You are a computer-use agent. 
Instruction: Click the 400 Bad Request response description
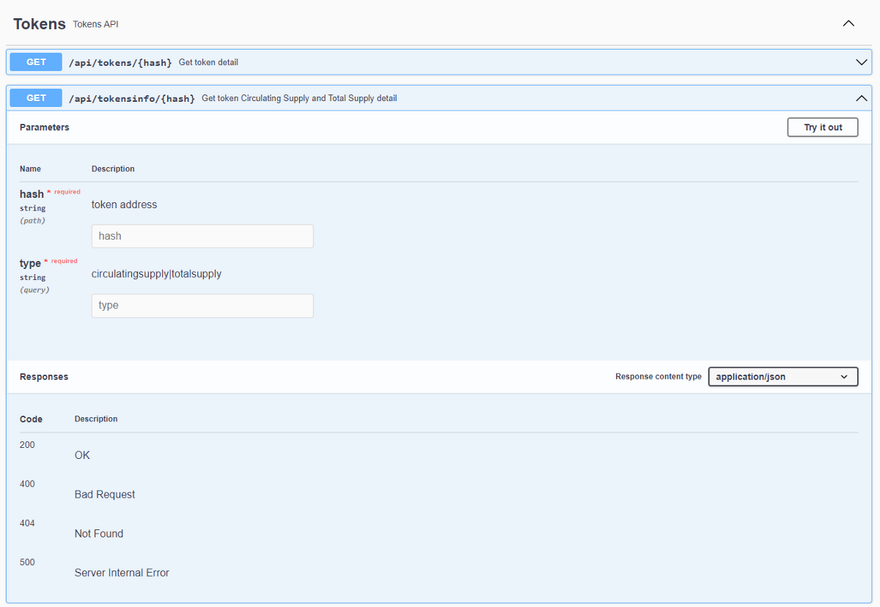pyautogui.click(x=105, y=495)
